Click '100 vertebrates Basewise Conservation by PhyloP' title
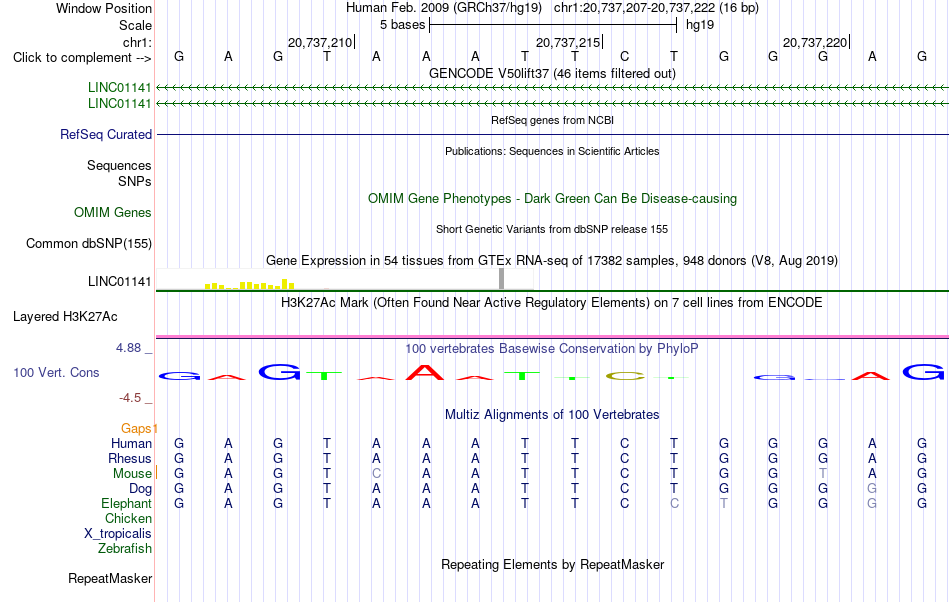Screen dimensions: 950x602 tap(552, 348)
